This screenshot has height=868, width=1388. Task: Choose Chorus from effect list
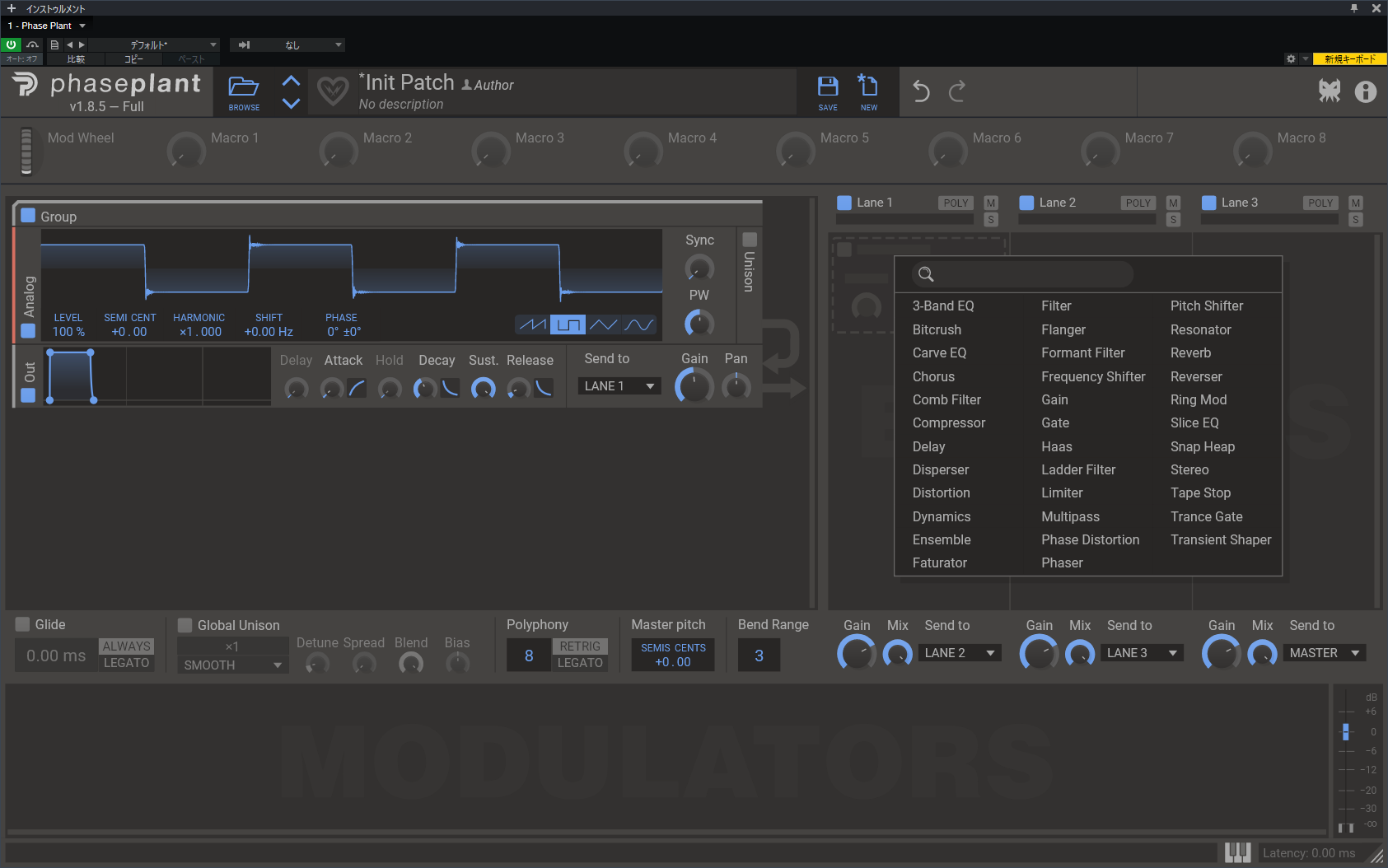933,376
